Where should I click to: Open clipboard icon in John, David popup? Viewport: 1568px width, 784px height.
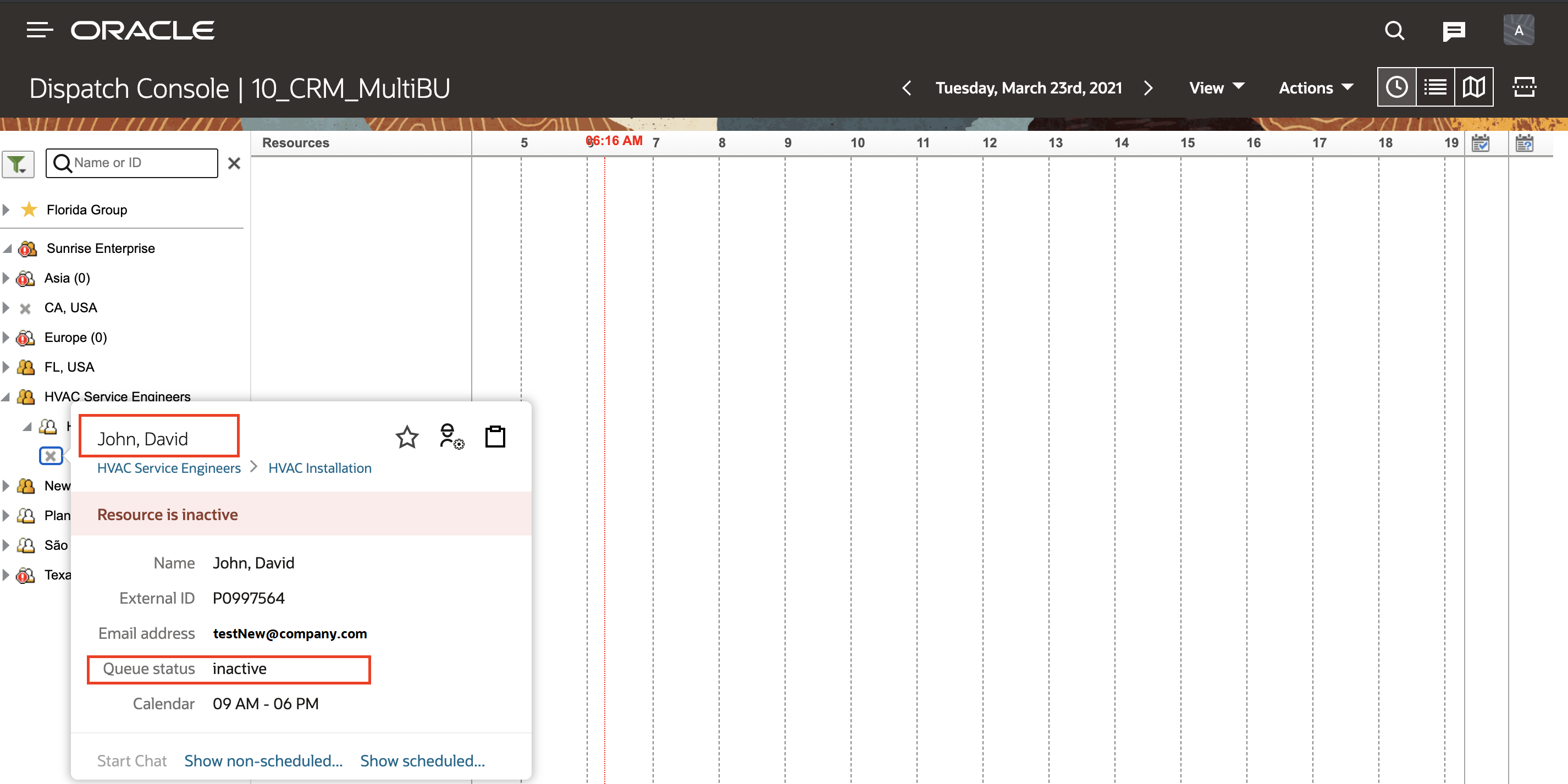point(495,437)
